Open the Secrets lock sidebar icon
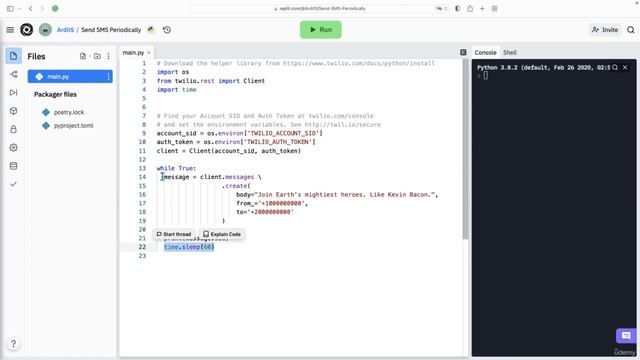The height and width of the screenshot is (360, 640). point(13,129)
